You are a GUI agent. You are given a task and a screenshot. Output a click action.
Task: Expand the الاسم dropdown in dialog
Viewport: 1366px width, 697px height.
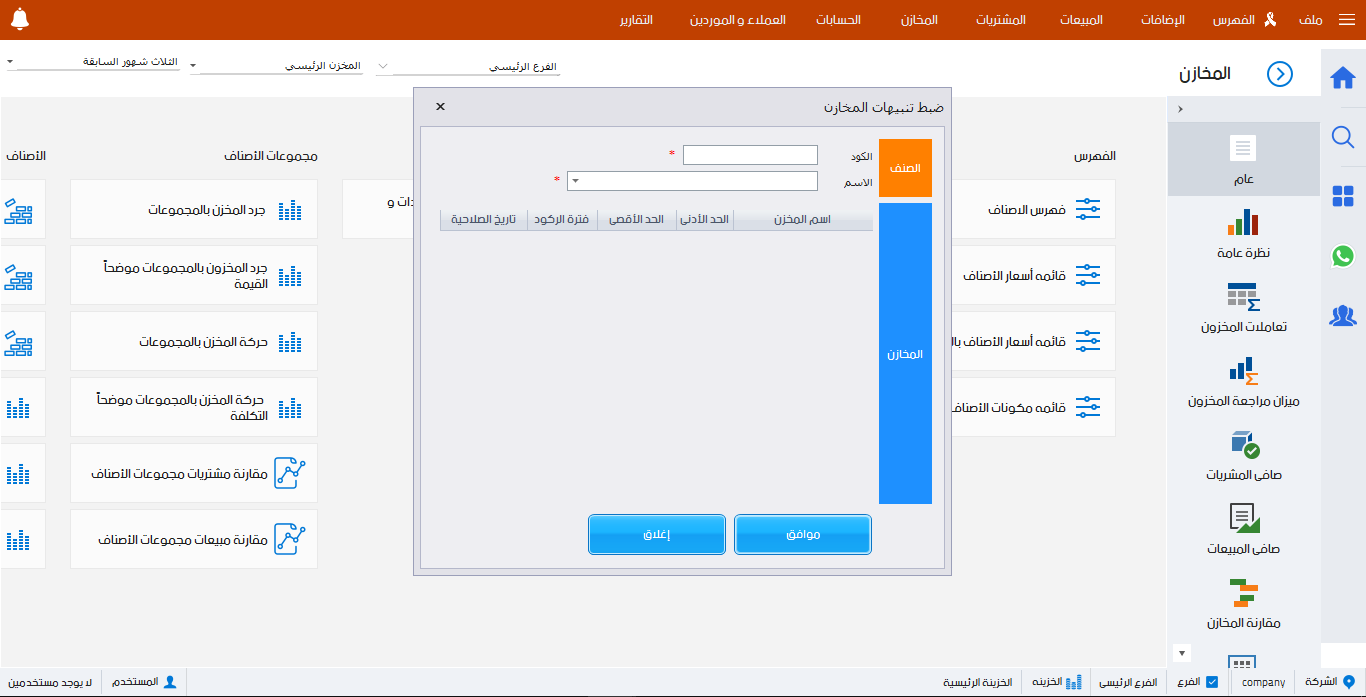pyautogui.click(x=575, y=181)
